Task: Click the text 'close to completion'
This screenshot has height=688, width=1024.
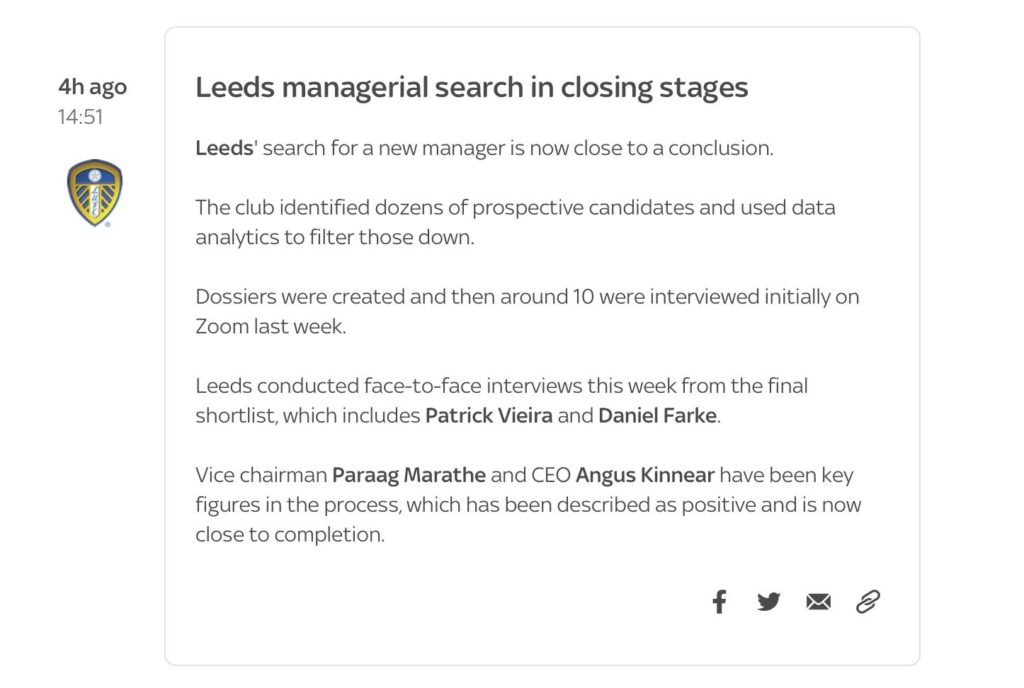Action: [x=290, y=535]
